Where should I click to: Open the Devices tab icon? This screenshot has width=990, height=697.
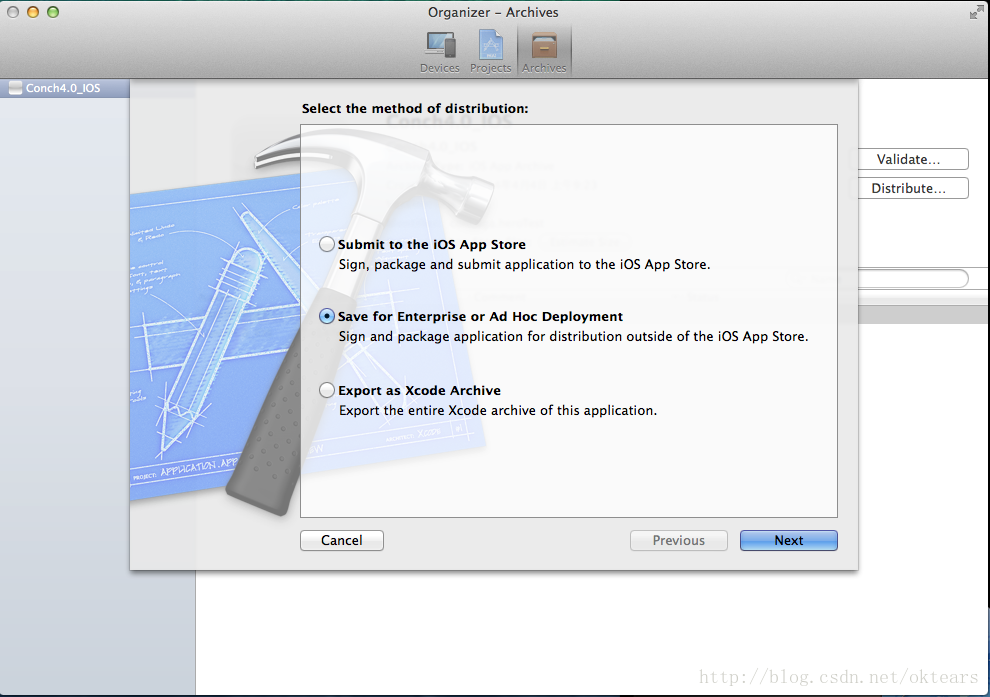440,45
